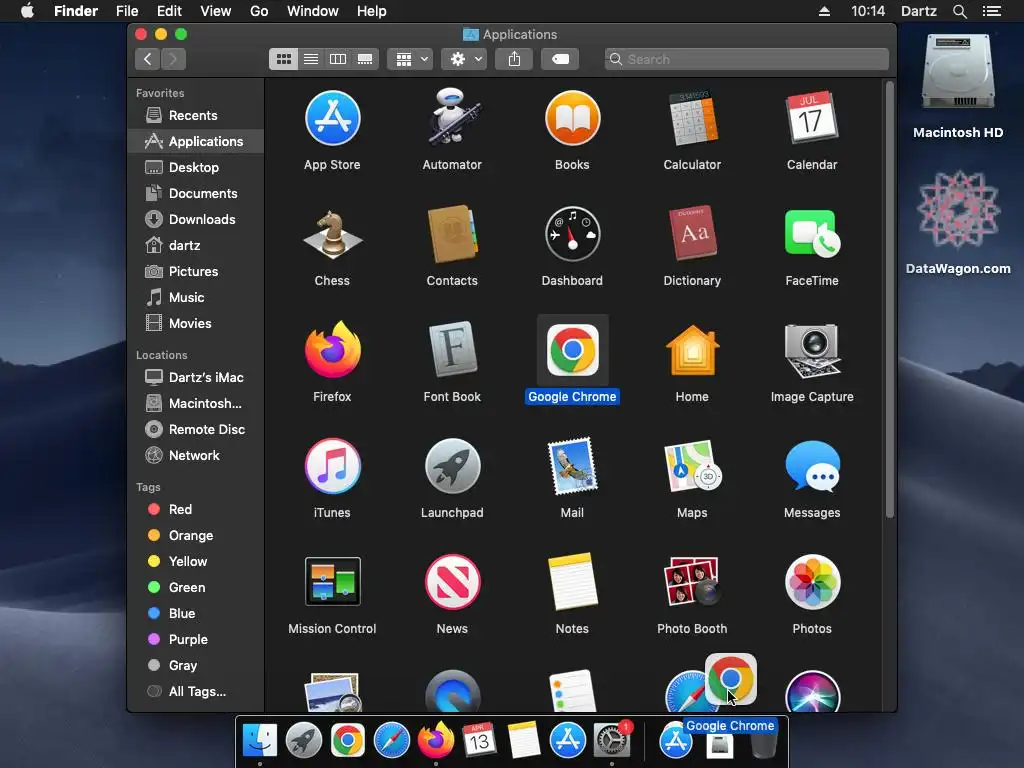Open Spotlight search in the menu bar
The image size is (1024, 768).
pyautogui.click(x=959, y=11)
